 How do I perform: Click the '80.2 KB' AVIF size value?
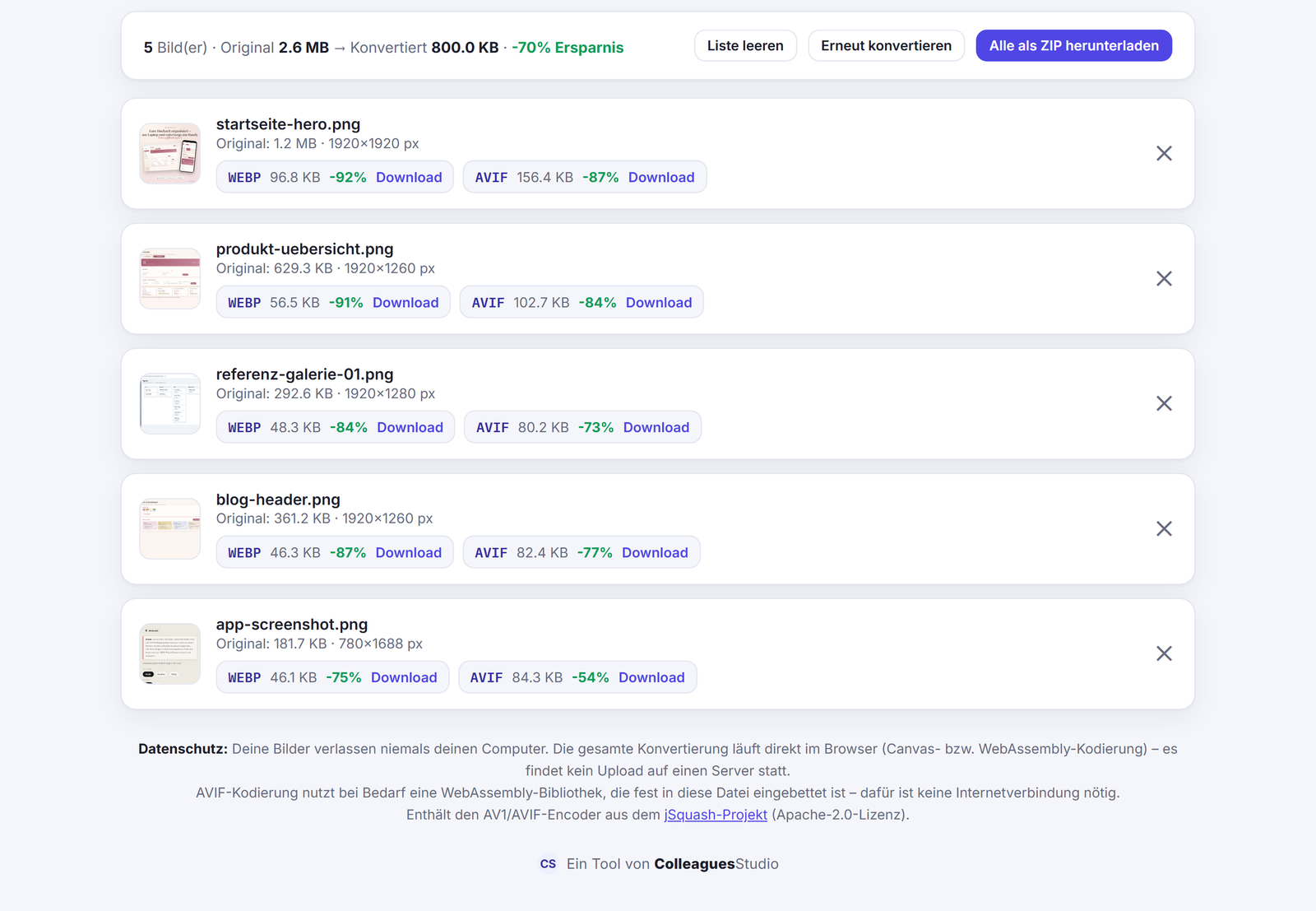pos(543,427)
